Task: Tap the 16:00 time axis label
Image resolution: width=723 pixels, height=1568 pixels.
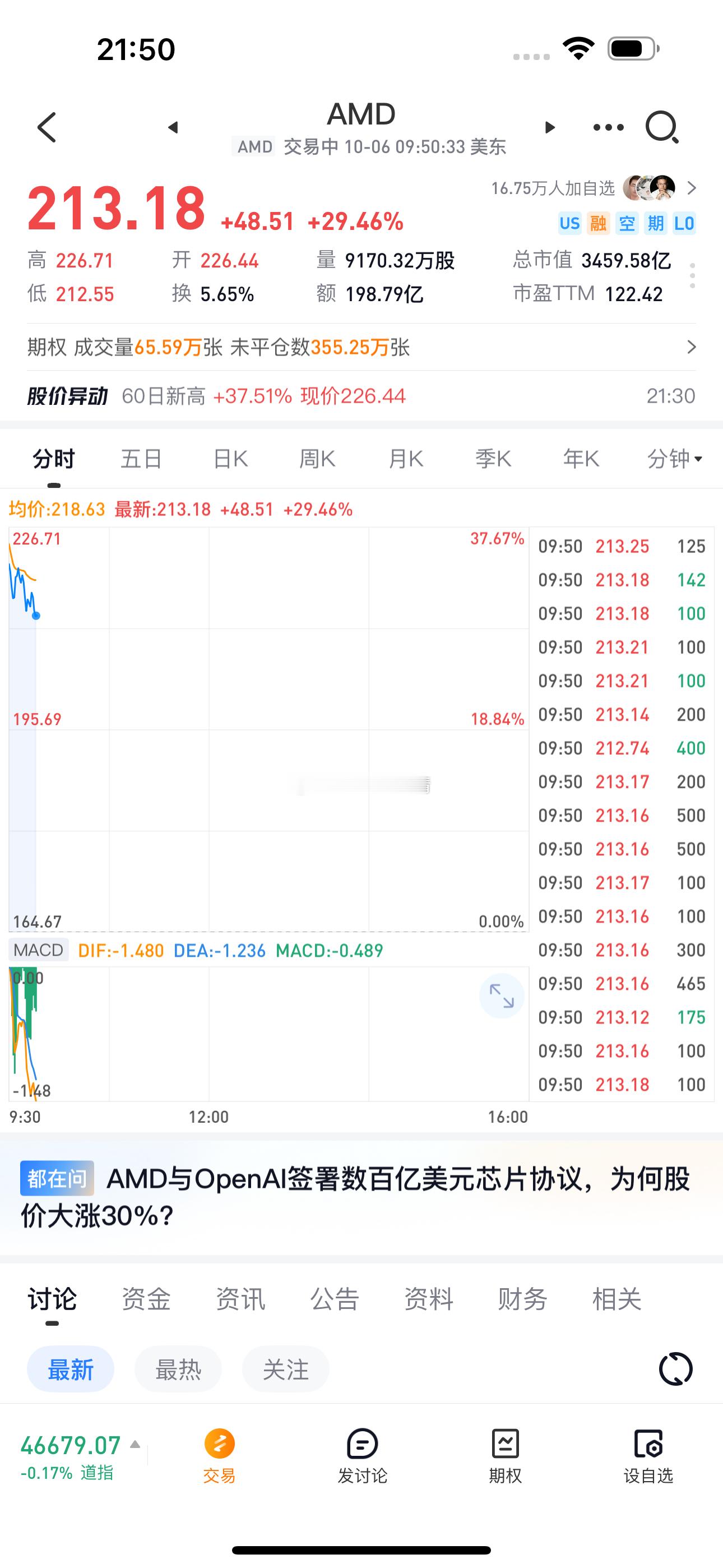Action: [508, 1117]
